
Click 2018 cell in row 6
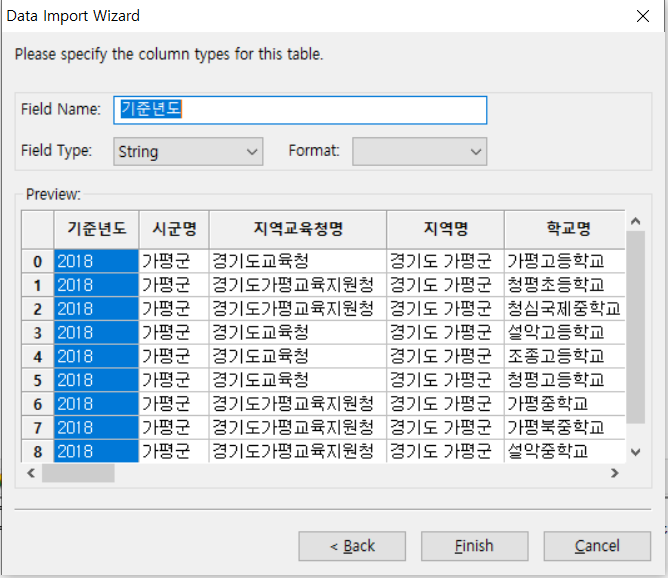click(x=96, y=404)
